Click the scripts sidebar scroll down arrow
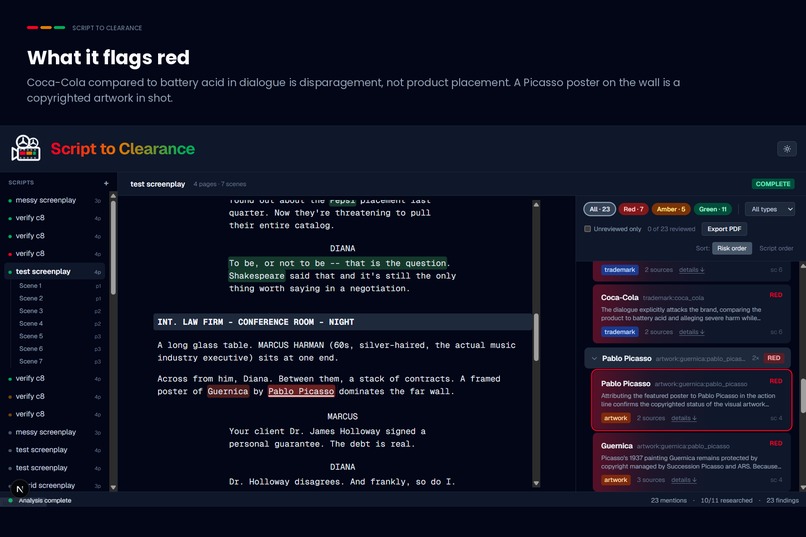 113,487
